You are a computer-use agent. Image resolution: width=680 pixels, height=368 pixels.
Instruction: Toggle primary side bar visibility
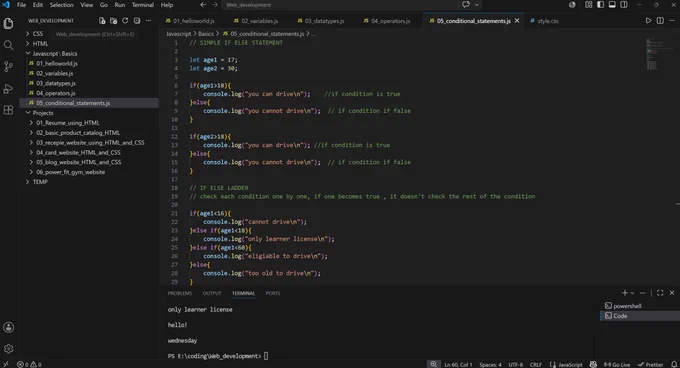[600, 5]
